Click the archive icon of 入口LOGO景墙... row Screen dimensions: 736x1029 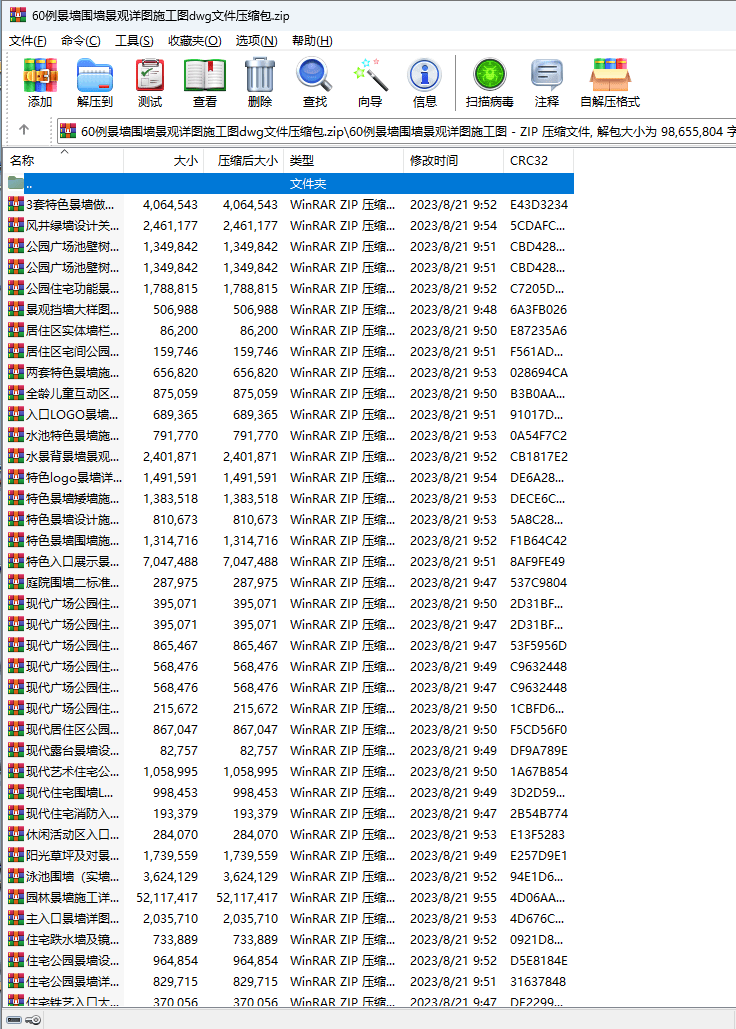tap(16, 414)
